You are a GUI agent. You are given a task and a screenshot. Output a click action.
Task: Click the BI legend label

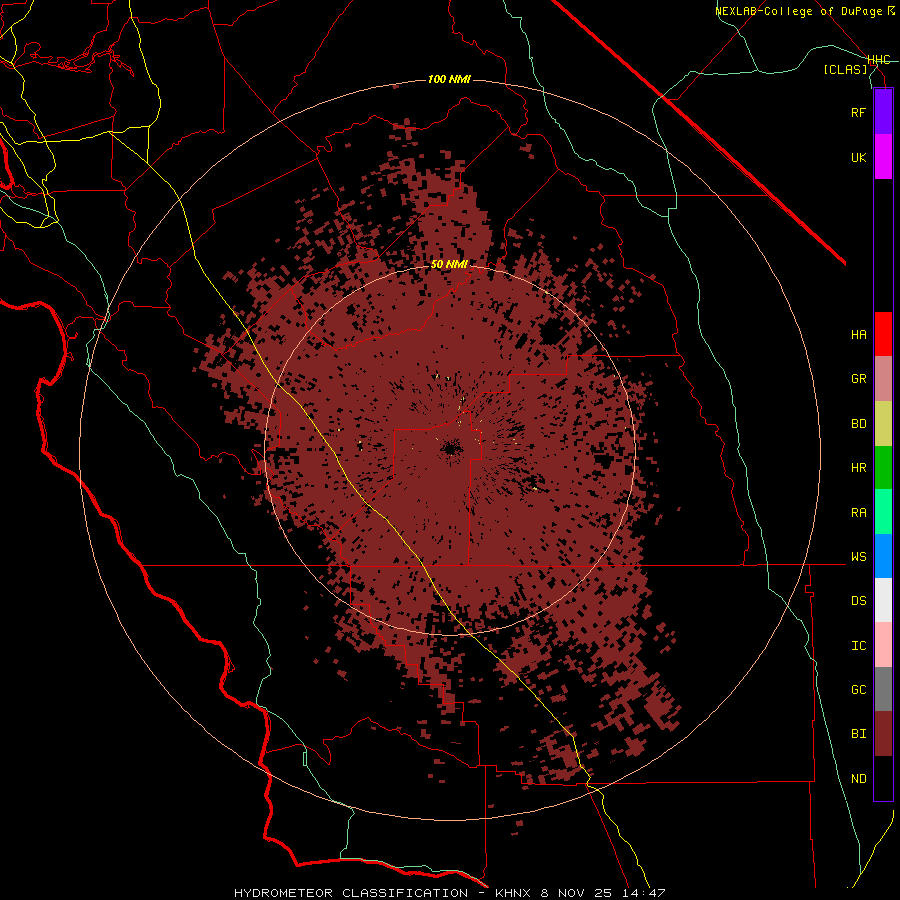[x=858, y=734]
